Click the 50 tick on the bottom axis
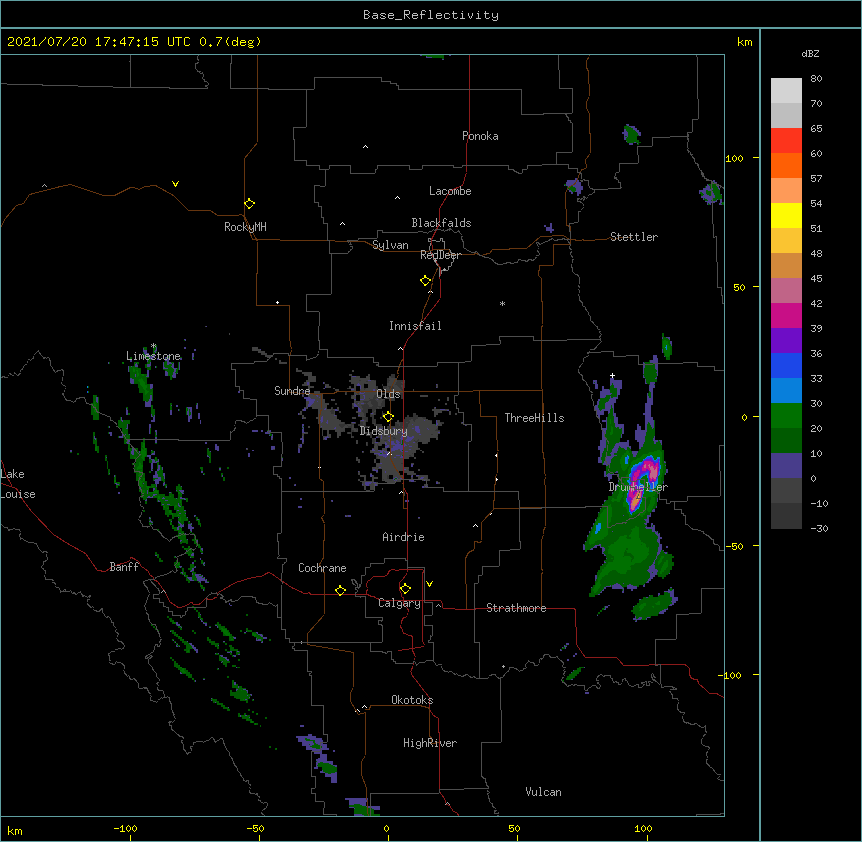The width and height of the screenshot is (862, 842). click(514, 828)
